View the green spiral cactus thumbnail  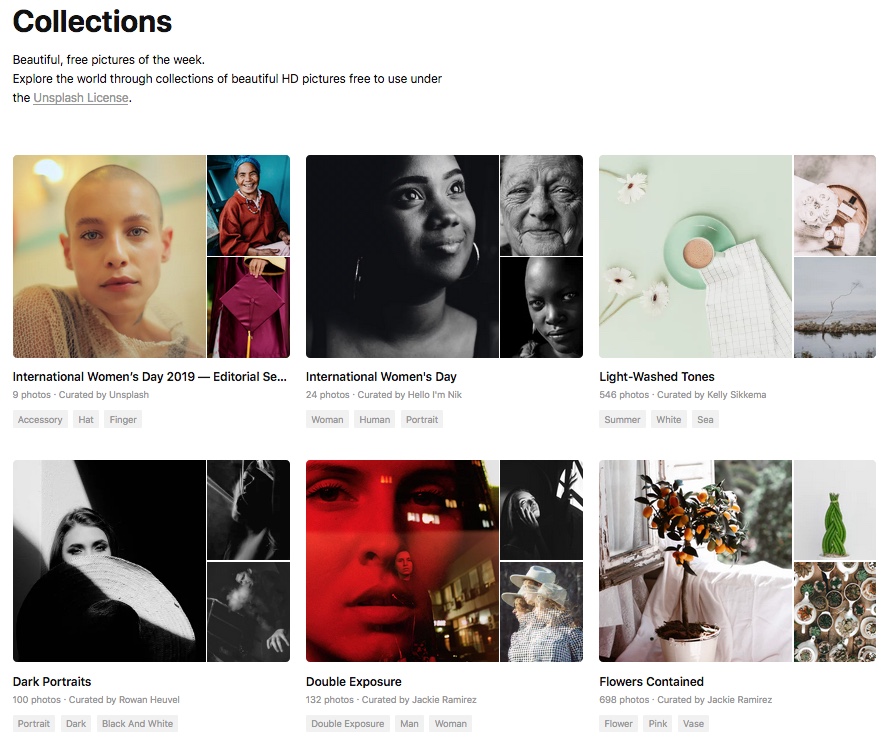tap(834, 509)
